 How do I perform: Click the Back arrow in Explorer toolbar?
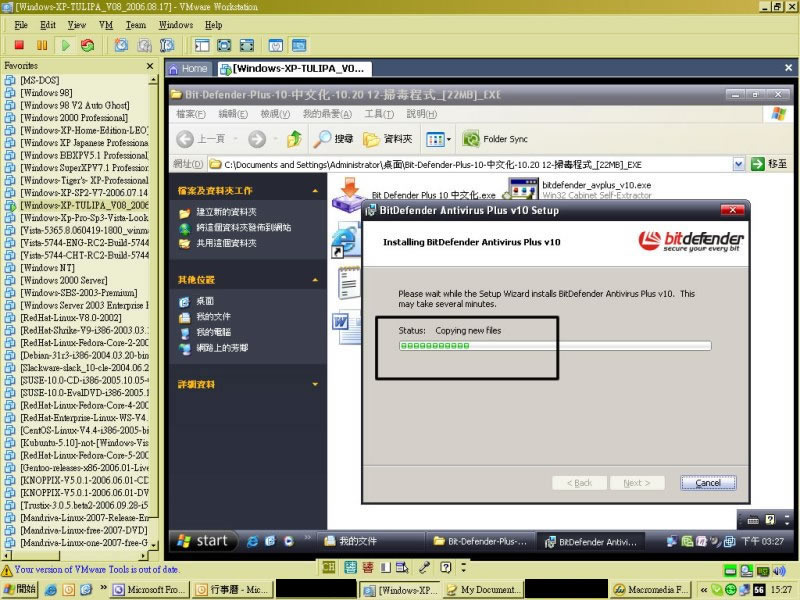(x=185, y=139)
